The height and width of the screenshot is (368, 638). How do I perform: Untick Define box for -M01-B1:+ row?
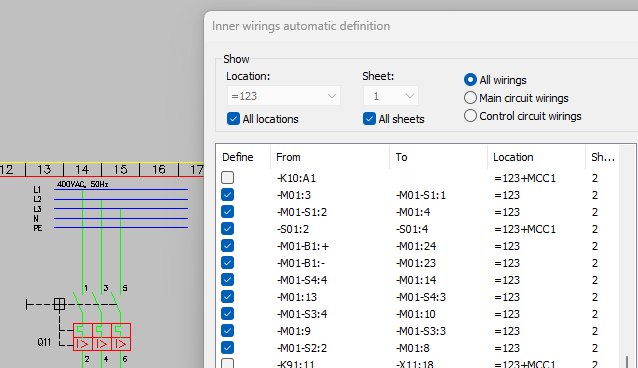[x=227, y=246]
